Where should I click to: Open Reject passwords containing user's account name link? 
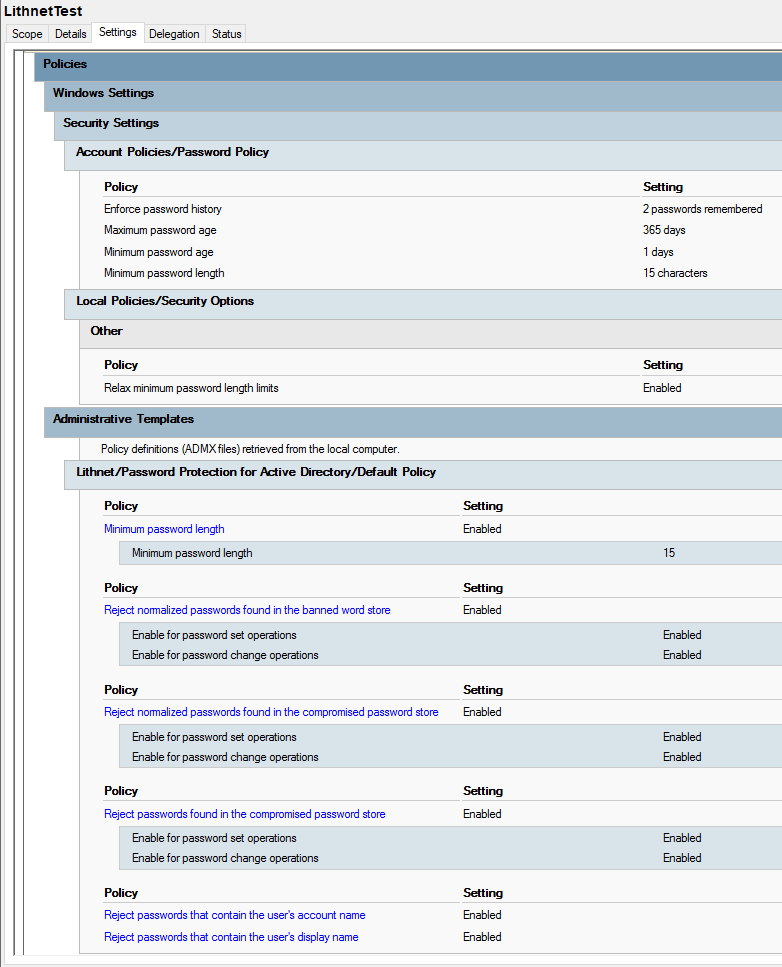(x=234, y=915)
